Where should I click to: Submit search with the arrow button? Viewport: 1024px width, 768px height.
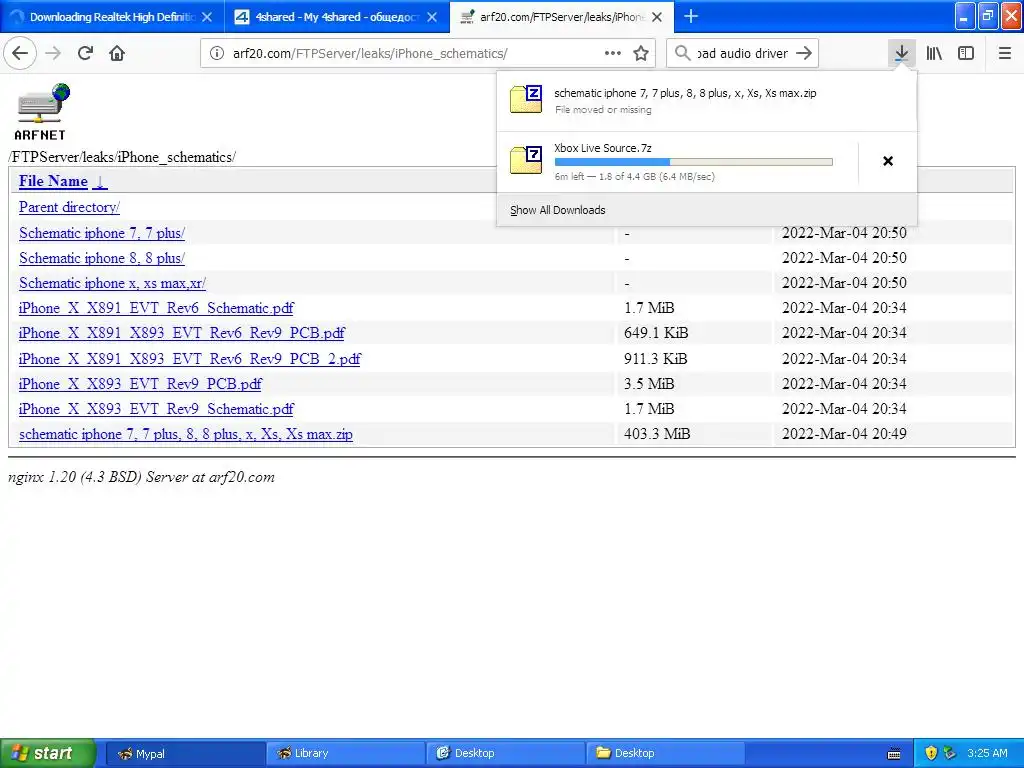[805, 53]
